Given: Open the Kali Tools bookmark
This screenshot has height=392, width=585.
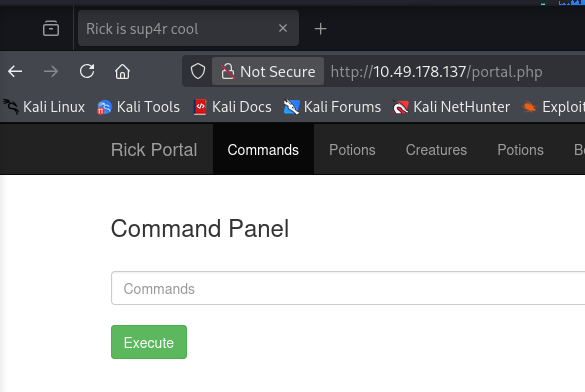Looking at the screenshot, I should (138, 107).
